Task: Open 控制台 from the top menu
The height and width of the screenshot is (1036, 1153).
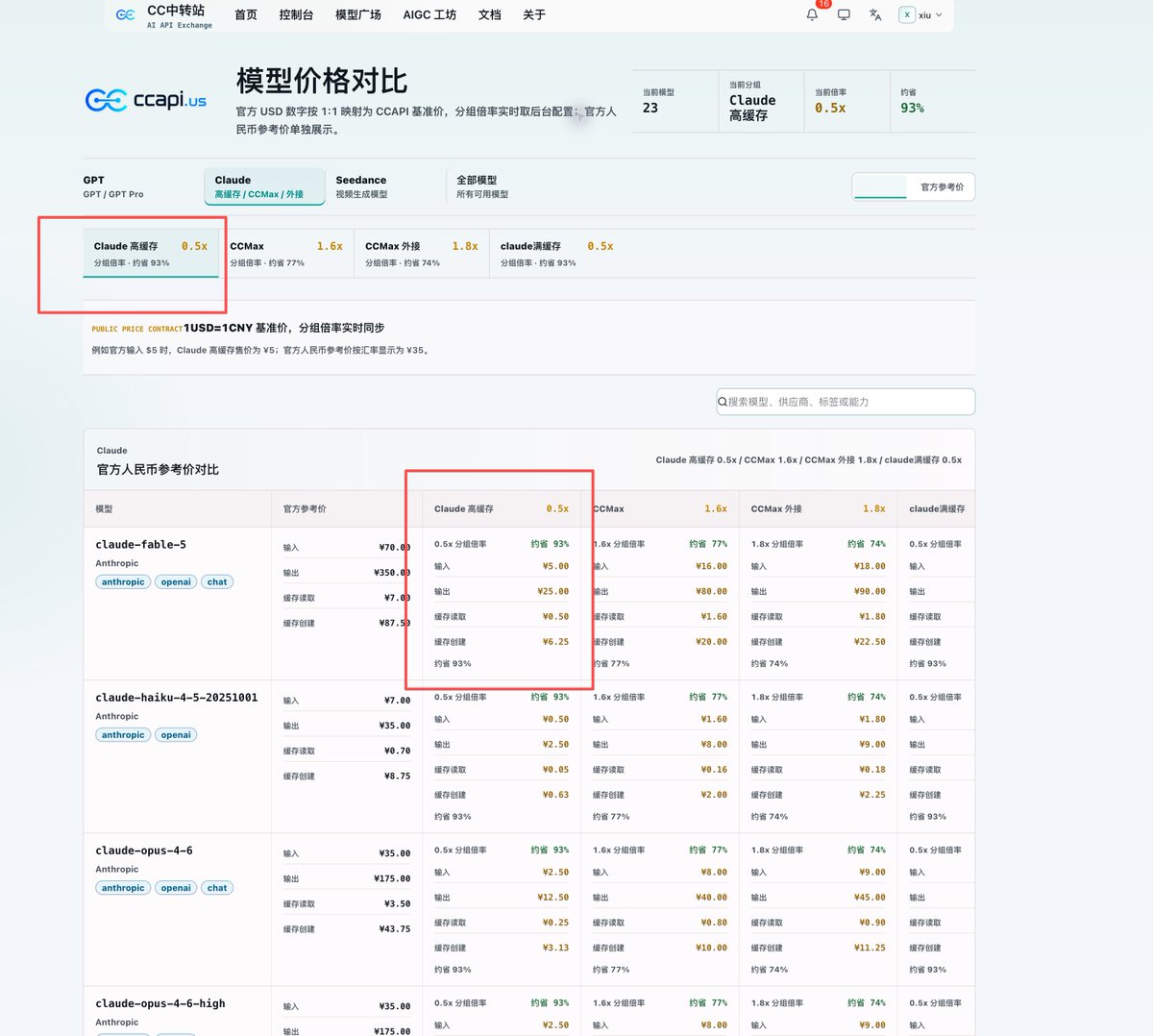Action: (x=296, y=15)
